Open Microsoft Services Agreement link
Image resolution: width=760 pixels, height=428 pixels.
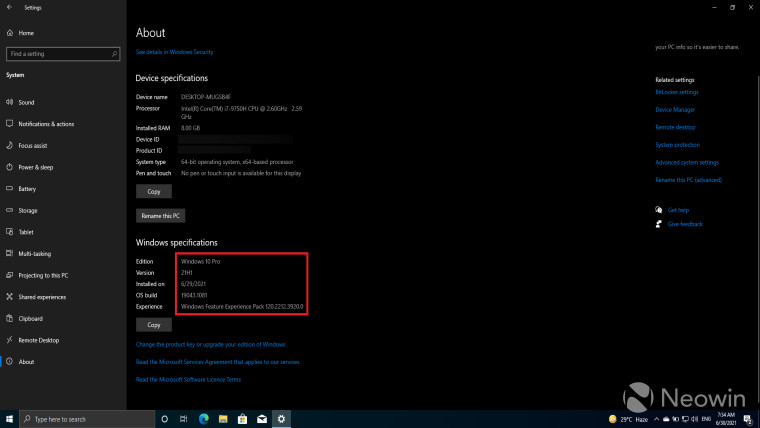click(x=218, y=362)
